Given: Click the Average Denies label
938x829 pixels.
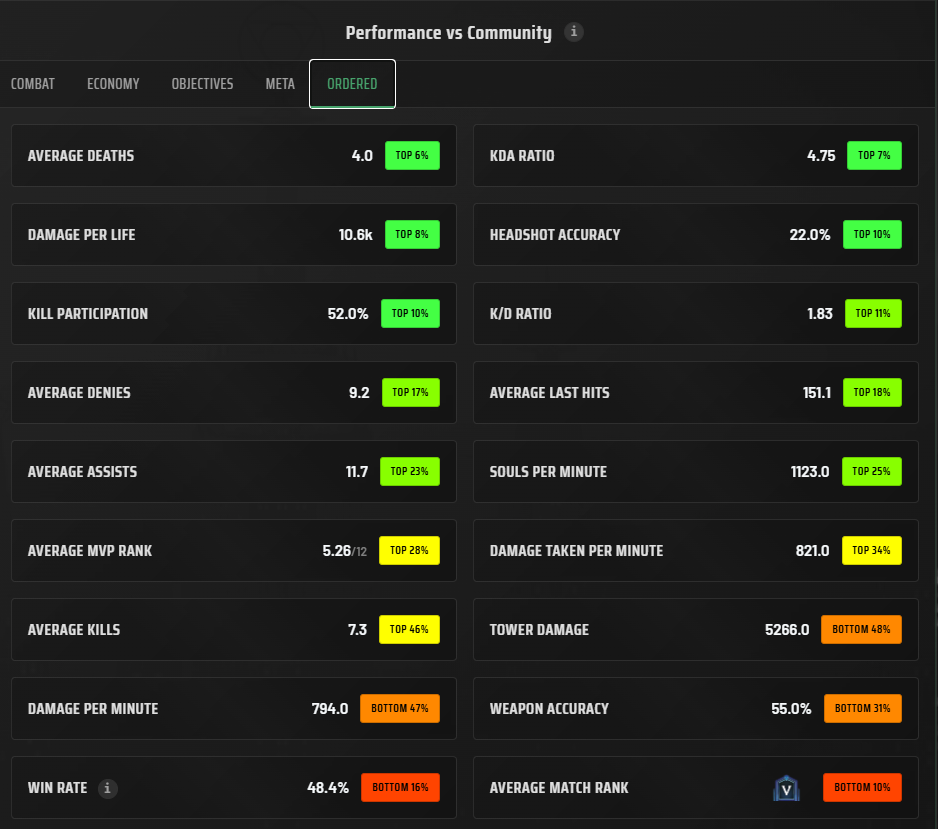Looking at the screenshot, I should tap(79, 393).
